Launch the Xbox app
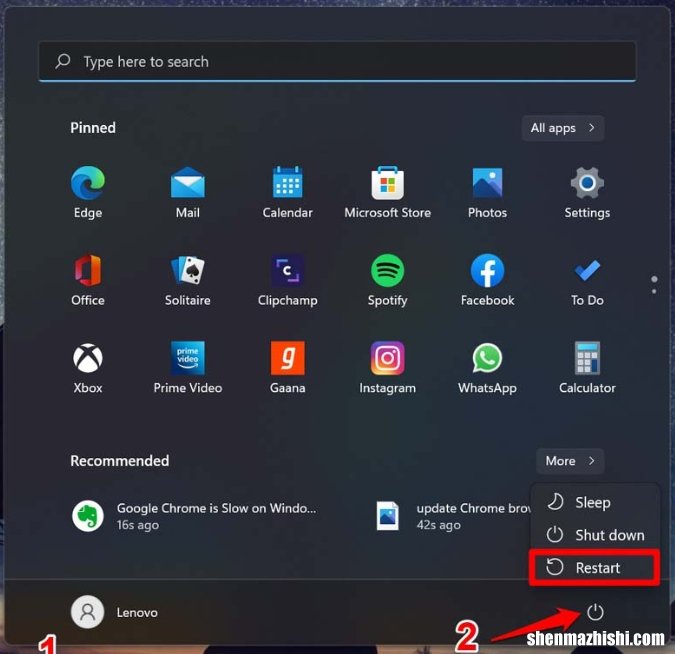This screenshot has height=654, width=675. 88,368
